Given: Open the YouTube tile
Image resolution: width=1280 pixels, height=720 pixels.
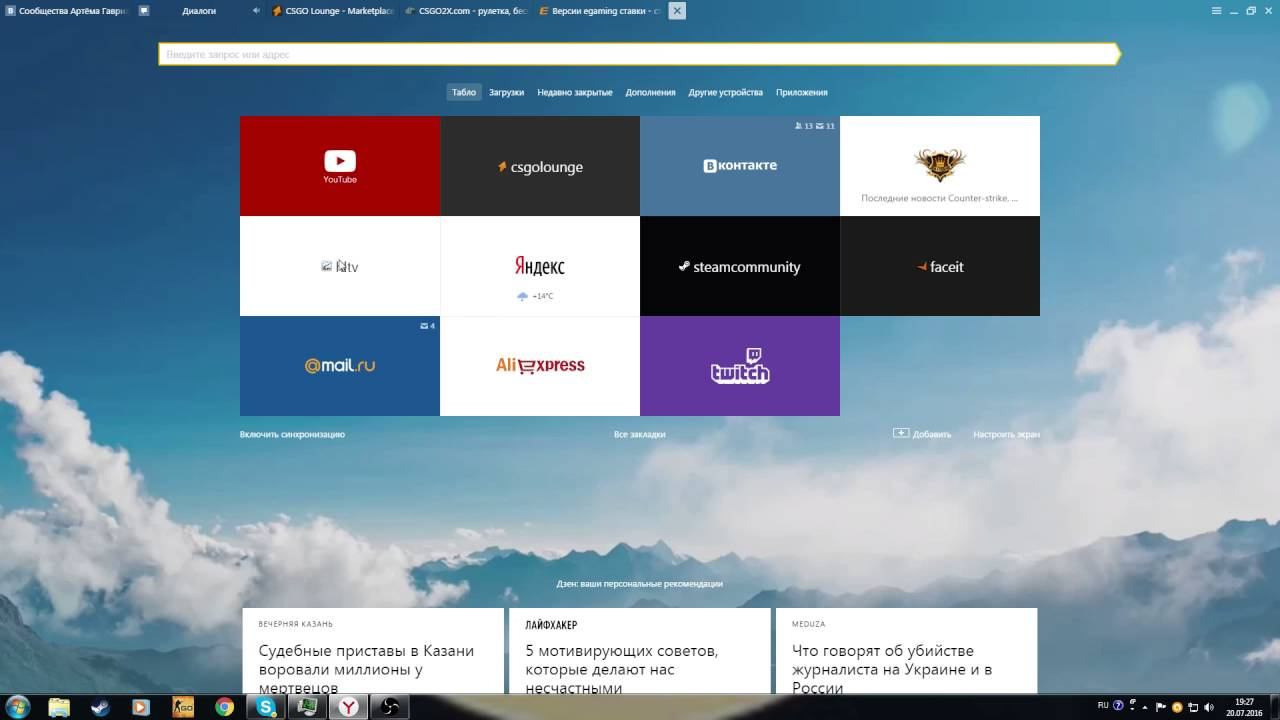Looking at the screenshot, I should click(340, 166).
